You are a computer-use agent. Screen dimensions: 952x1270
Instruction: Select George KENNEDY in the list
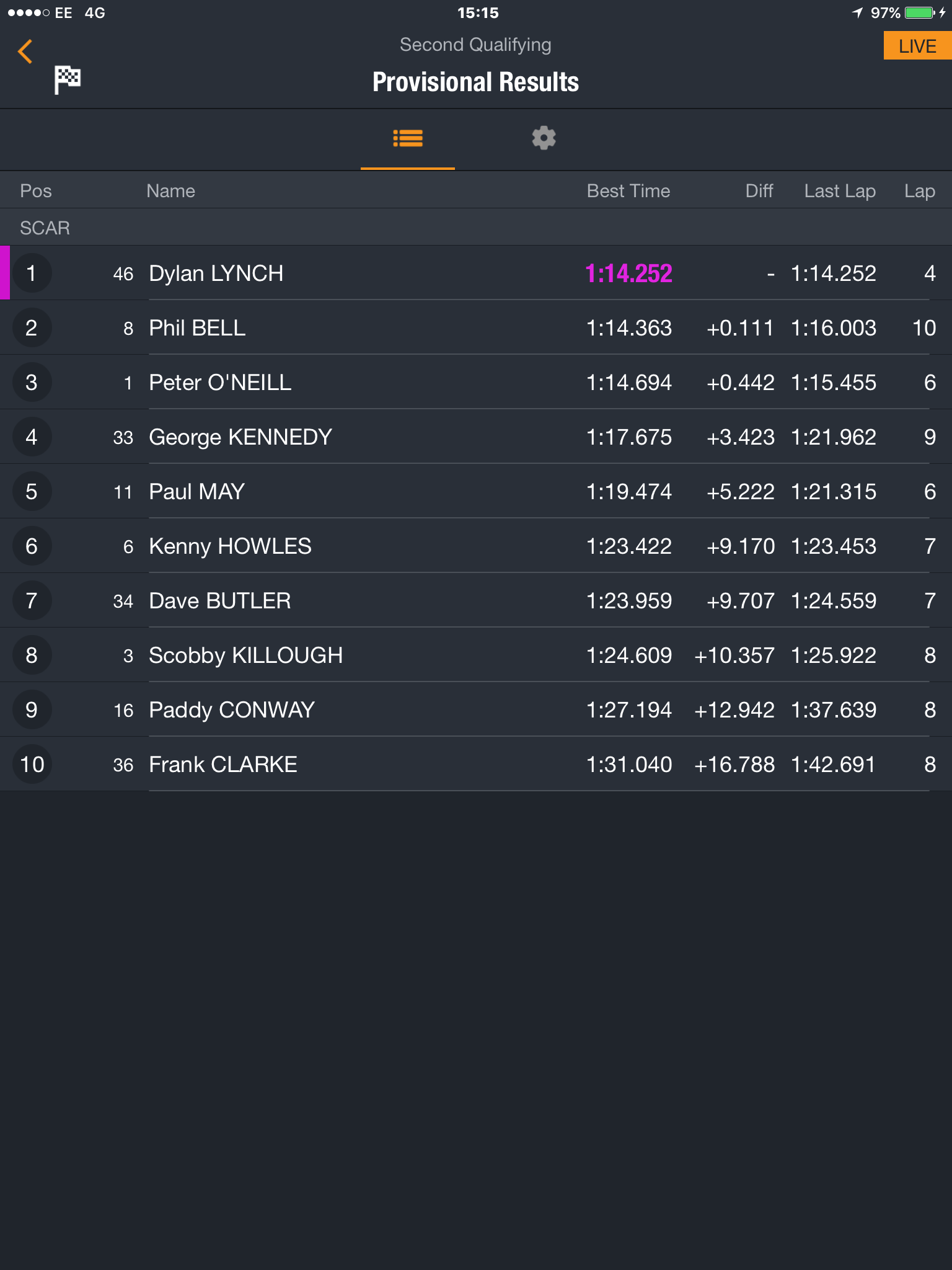tap(476, 437)
